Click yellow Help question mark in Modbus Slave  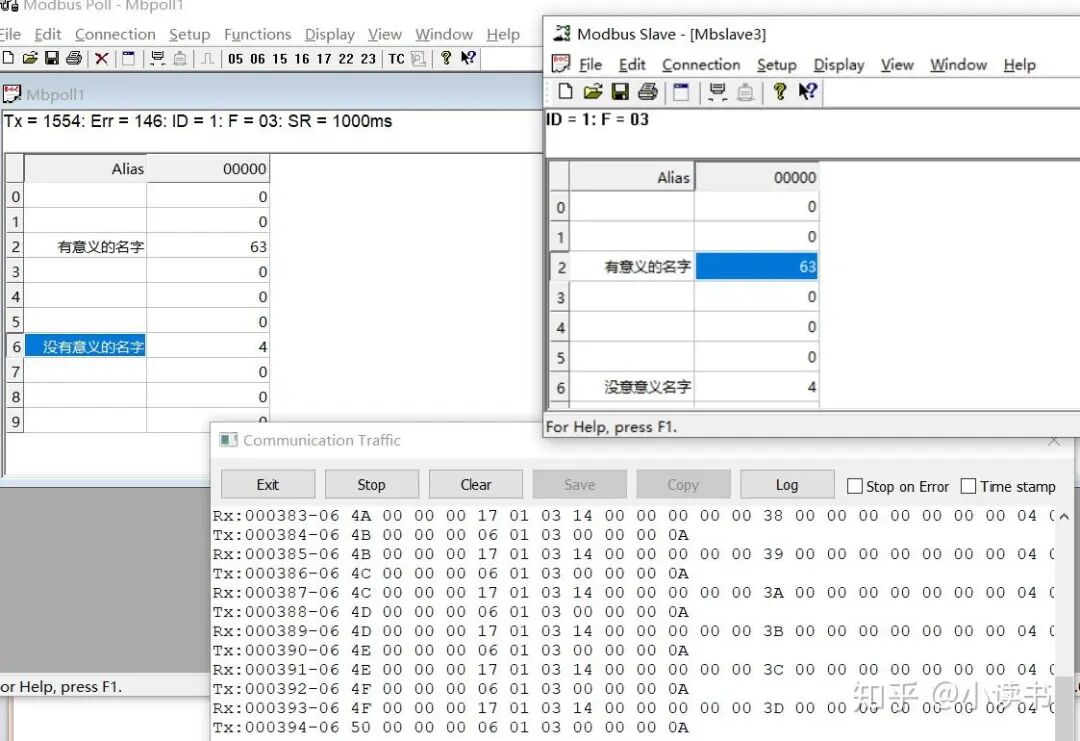pyautogui.click(x=780, y=91)
